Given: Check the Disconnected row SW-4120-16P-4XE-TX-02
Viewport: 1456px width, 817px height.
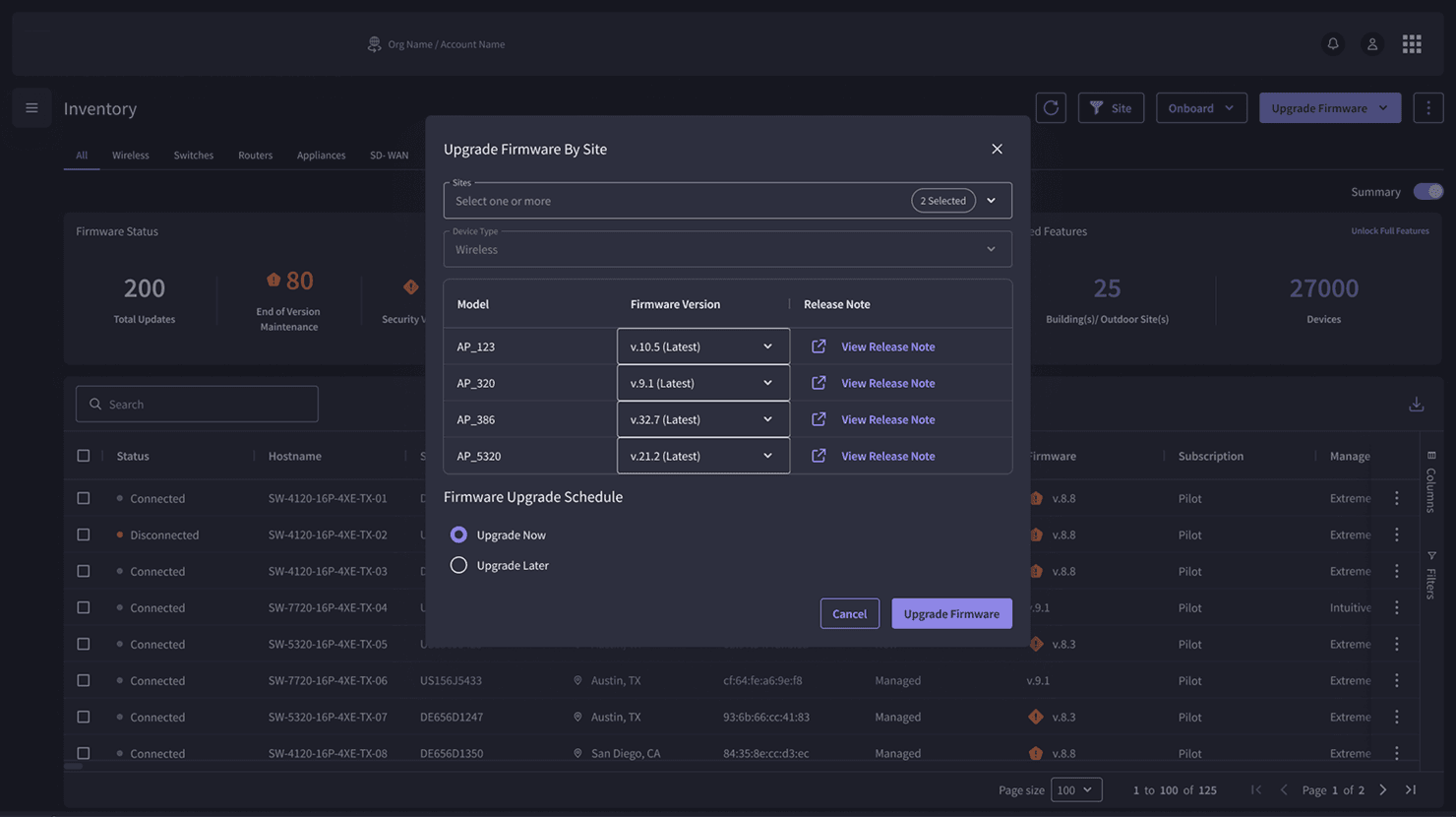Looking at the screenshot, I should (x=84, y=534).
